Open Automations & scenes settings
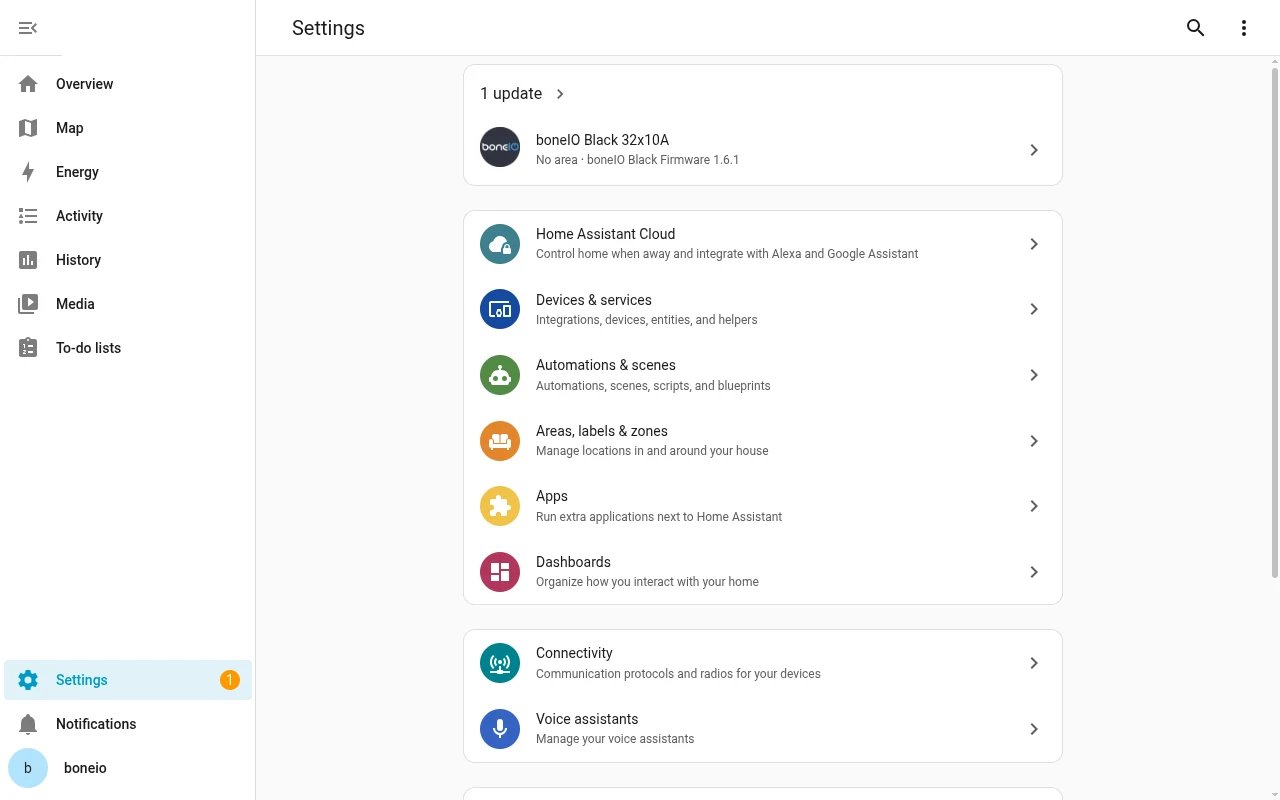 [763, 375]
